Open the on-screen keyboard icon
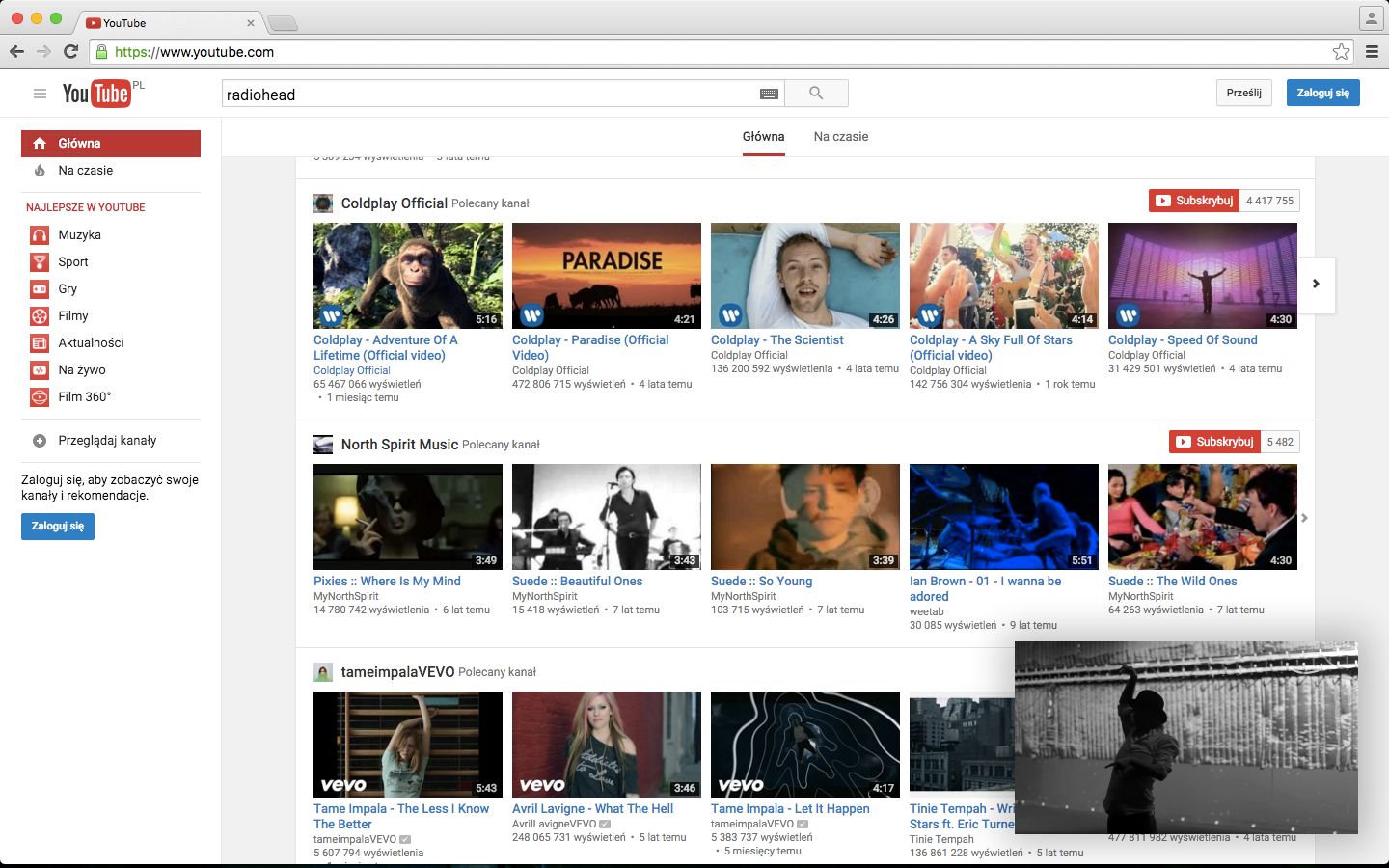This screenshot has width=1389, height=868. (769, 94)
